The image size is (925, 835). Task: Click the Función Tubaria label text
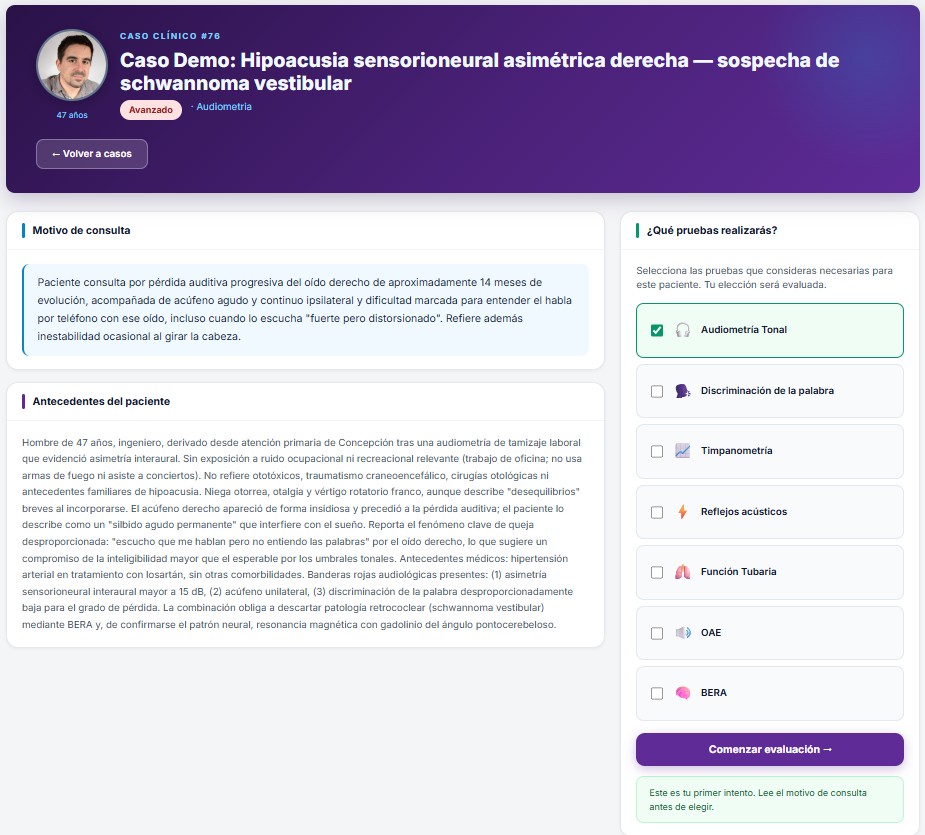[738, 572]
